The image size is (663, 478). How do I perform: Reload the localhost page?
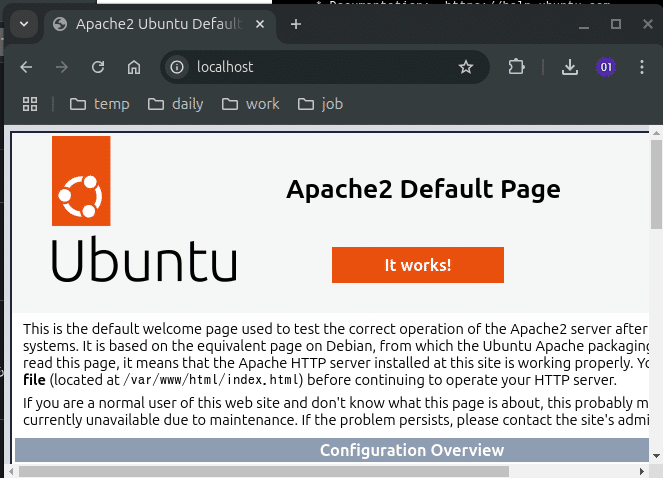[x=98, y=67]
